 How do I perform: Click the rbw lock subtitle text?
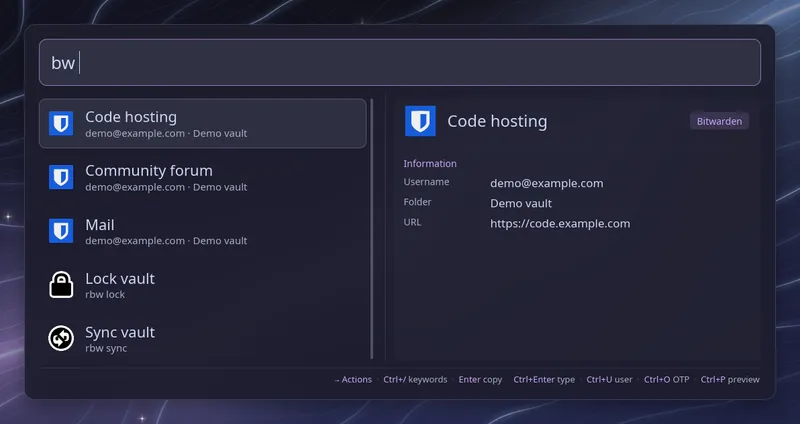(105, 294)
